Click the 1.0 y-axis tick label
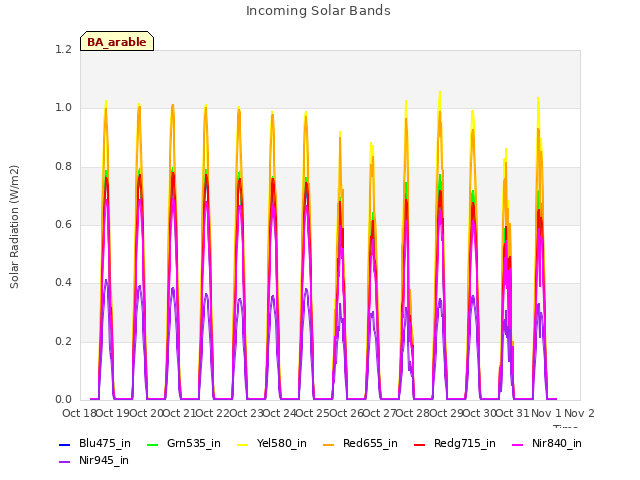This screenshot has width=640, height=480. (x=63, y=108)
